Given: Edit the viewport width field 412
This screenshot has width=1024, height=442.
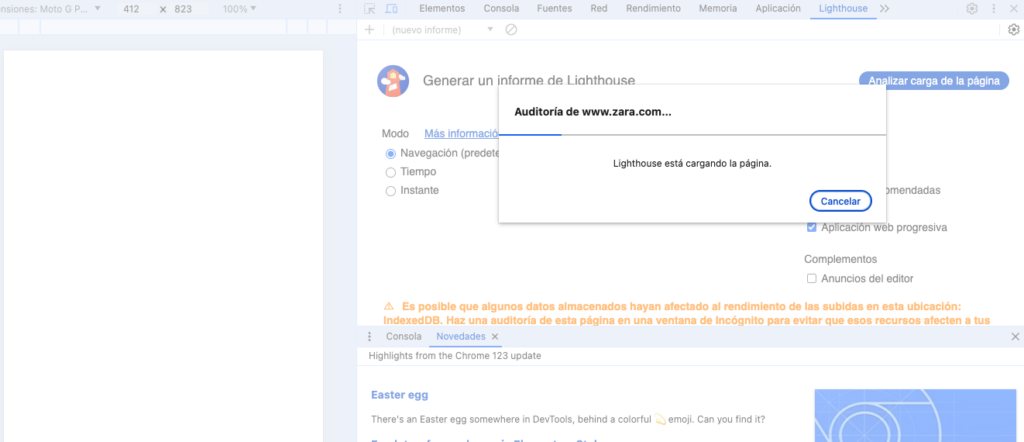Looking at the screenshot, I should (x=131, y=9).
